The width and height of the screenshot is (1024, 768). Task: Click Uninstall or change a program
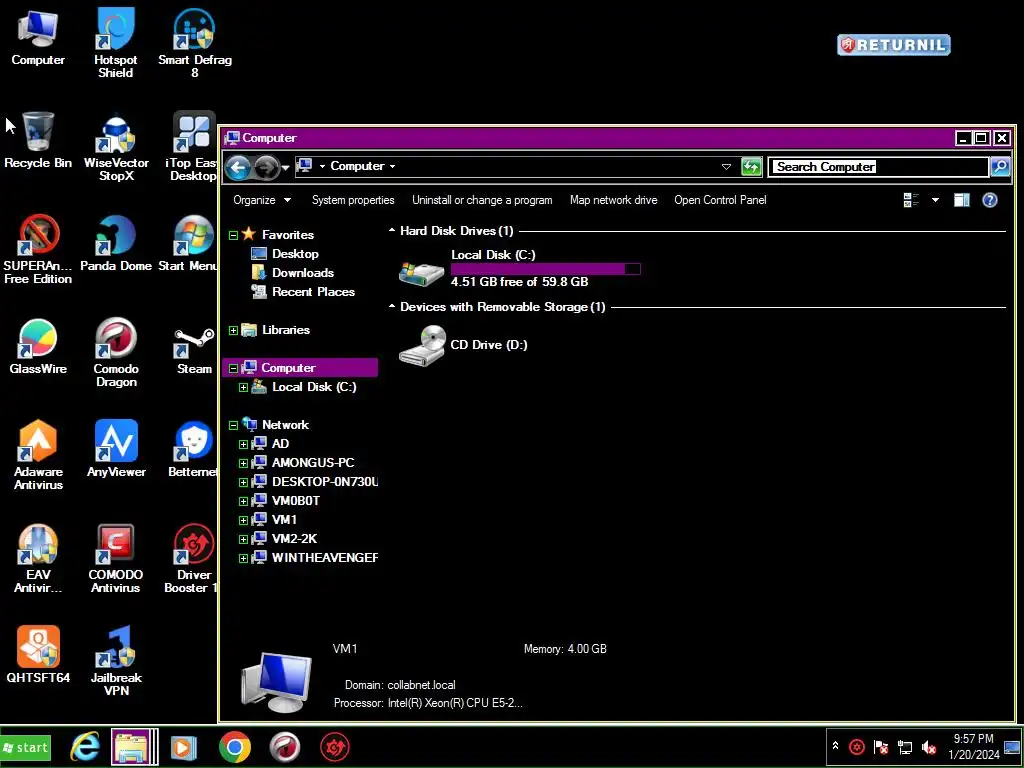click(x=482, y=200)
